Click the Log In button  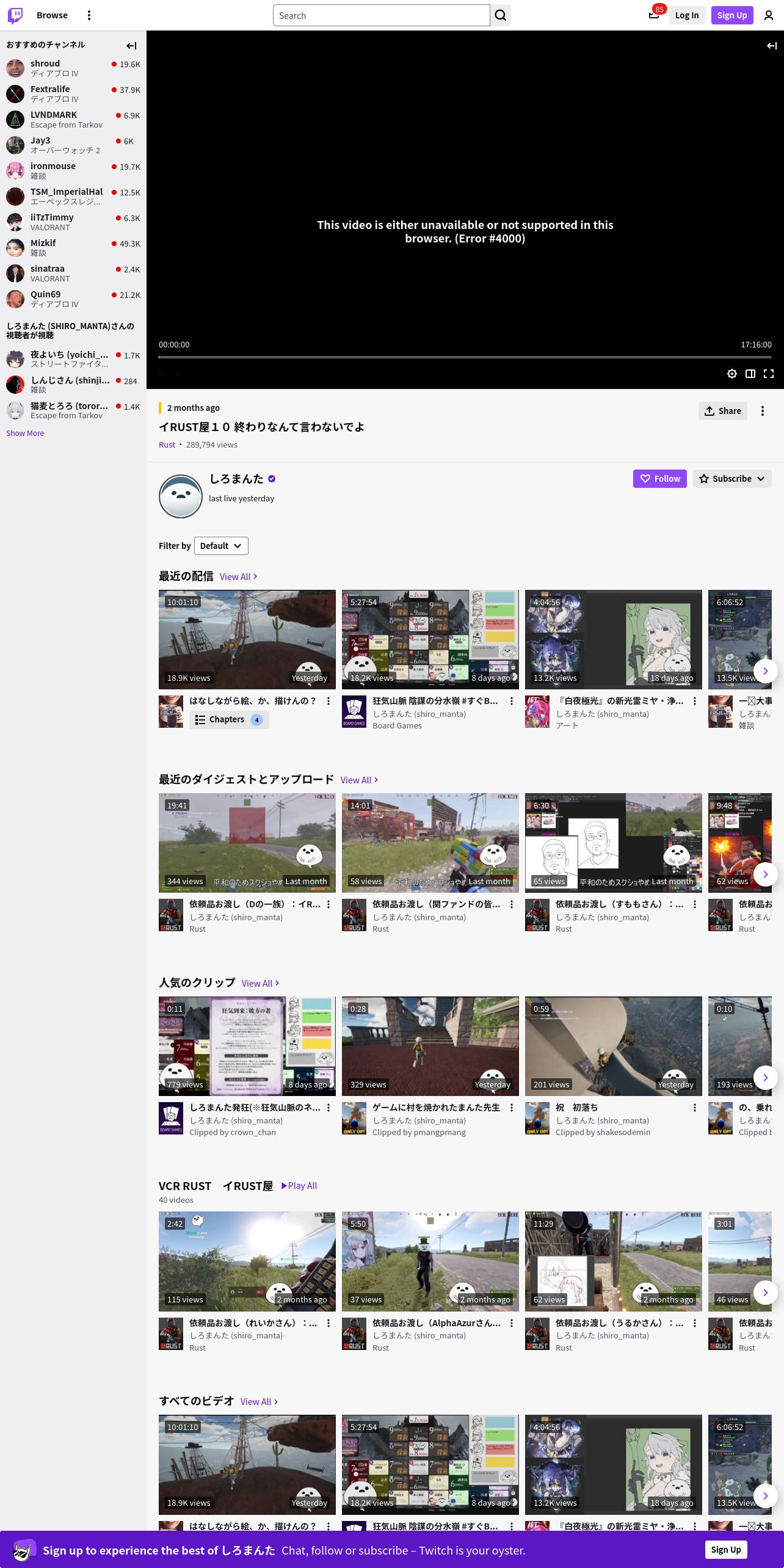(687, 15)
